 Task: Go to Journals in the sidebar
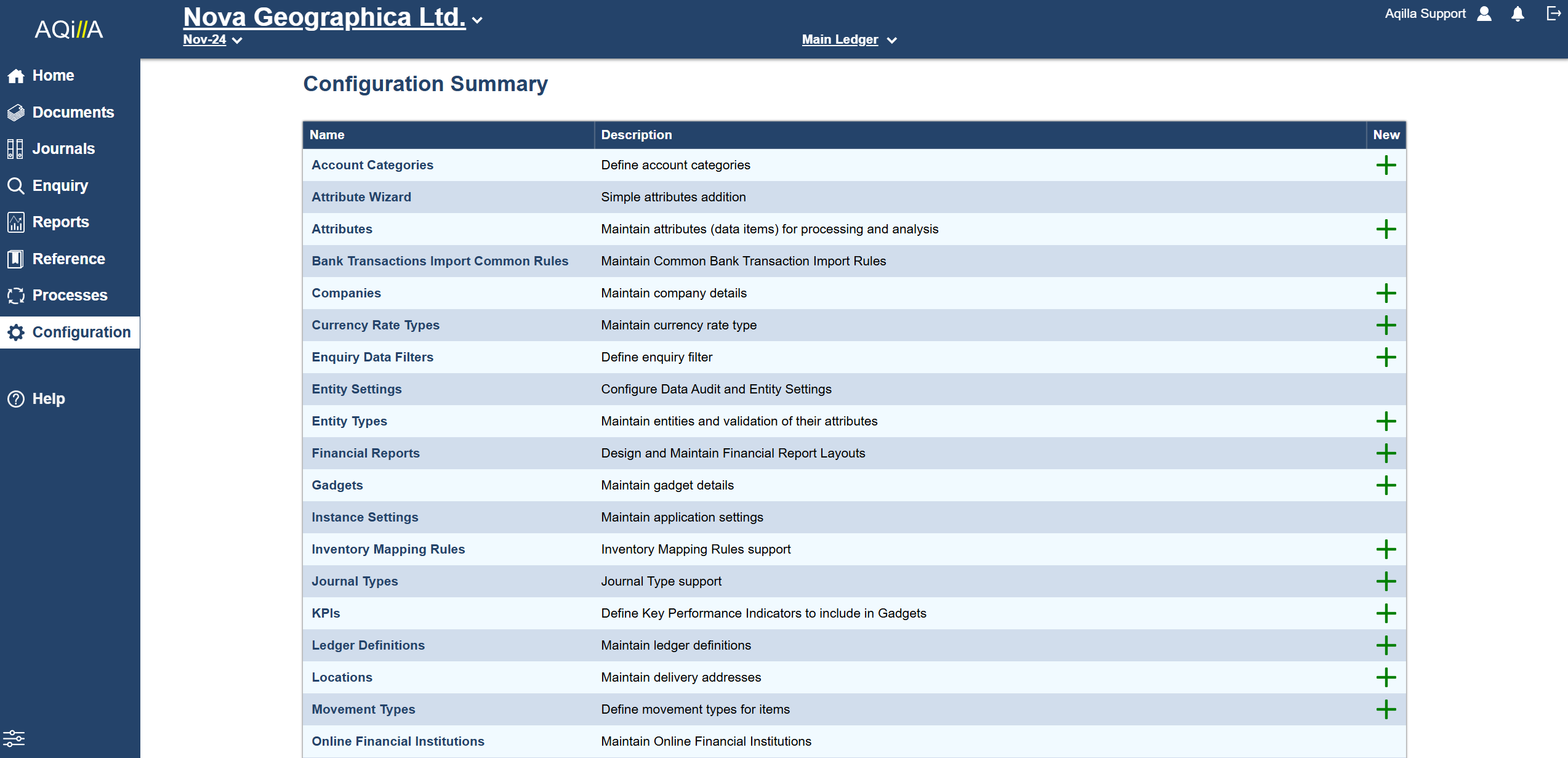click(x=63, y=148)
